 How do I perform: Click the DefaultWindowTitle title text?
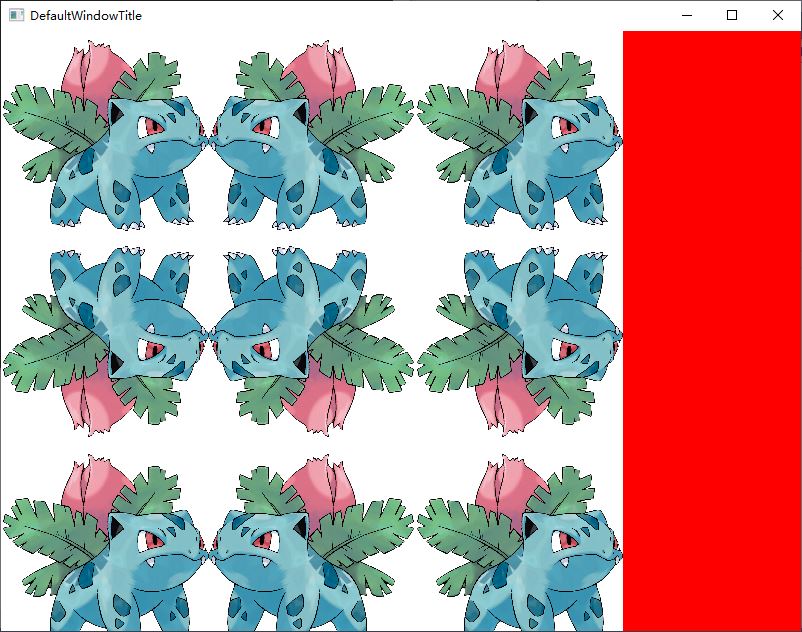point(86,16)
